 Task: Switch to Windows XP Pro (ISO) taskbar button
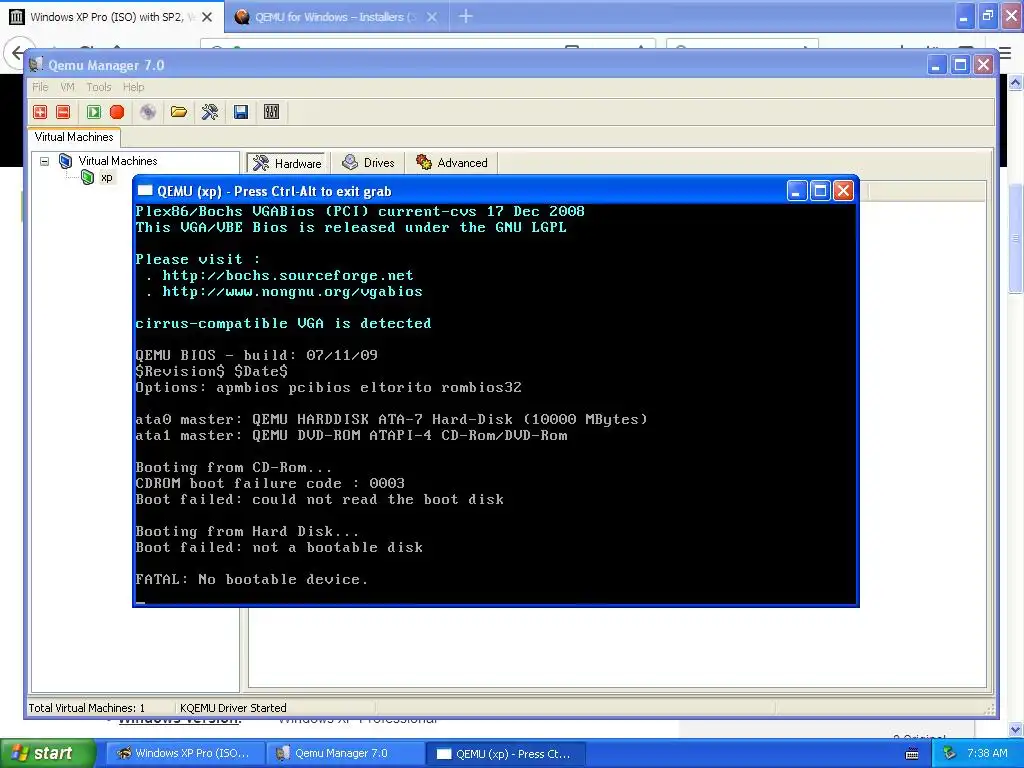pos(184,753)
